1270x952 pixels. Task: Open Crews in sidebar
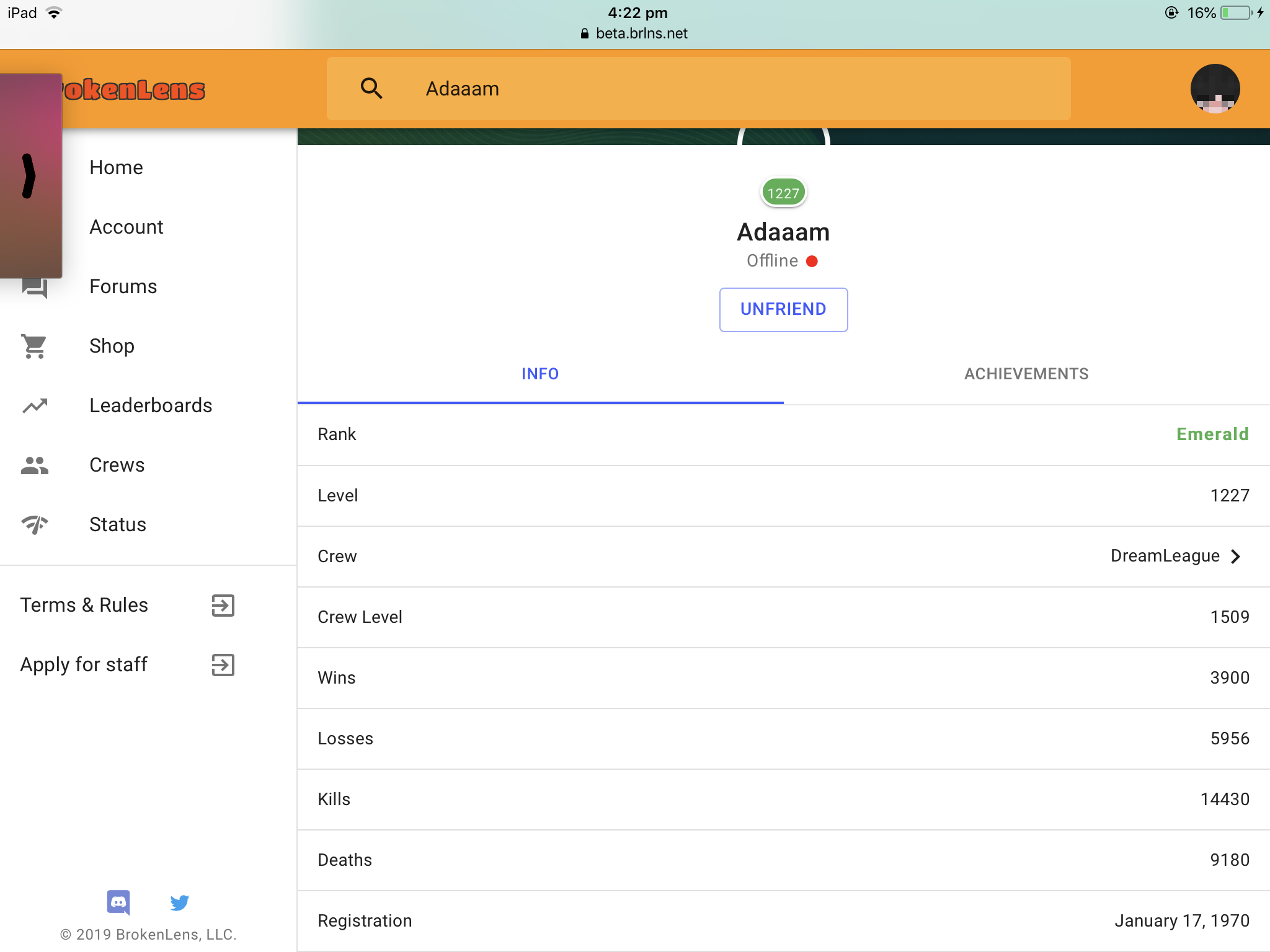[117, 465]
